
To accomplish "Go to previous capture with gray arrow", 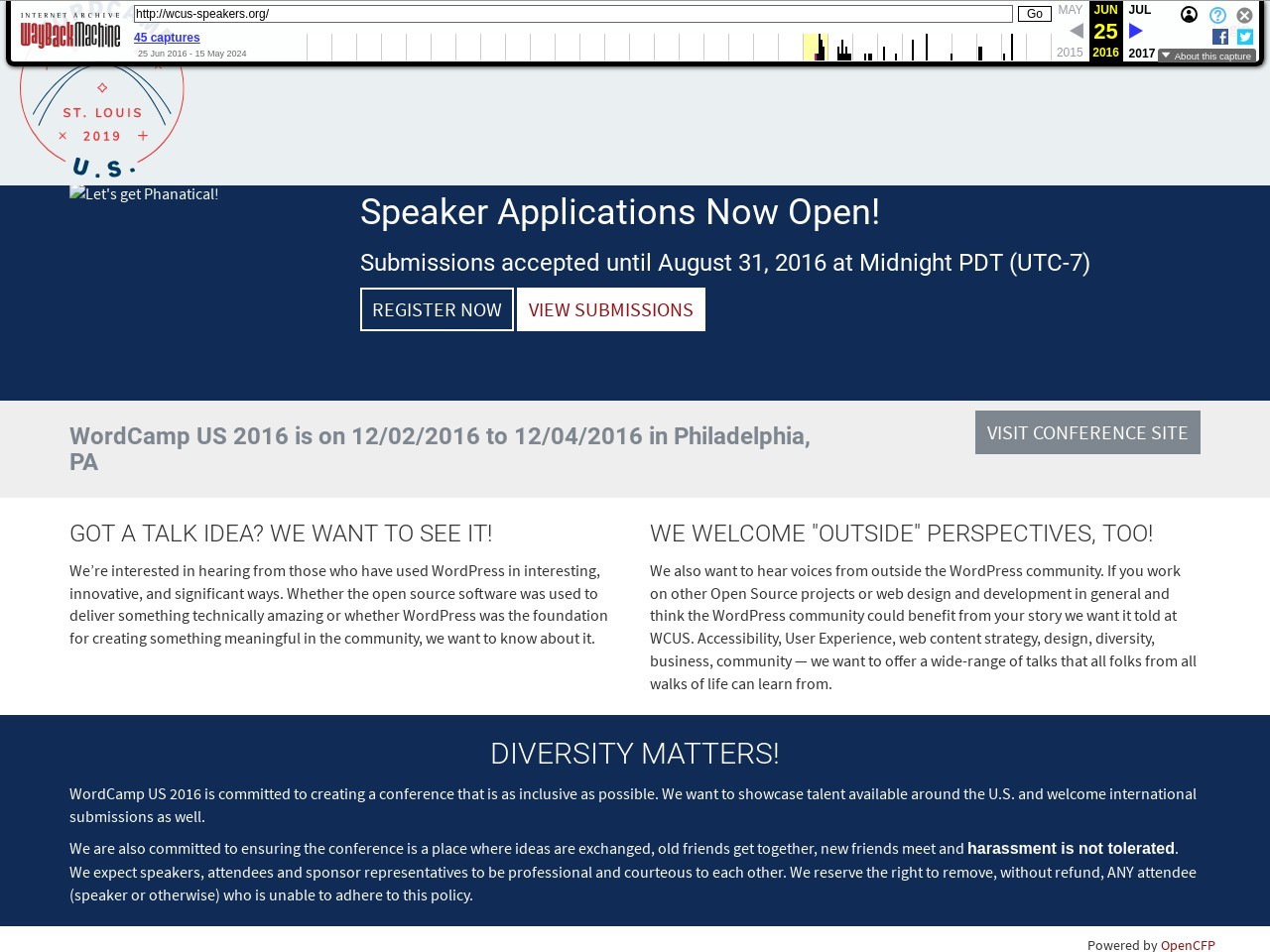I will click(x=1077, y=31).
